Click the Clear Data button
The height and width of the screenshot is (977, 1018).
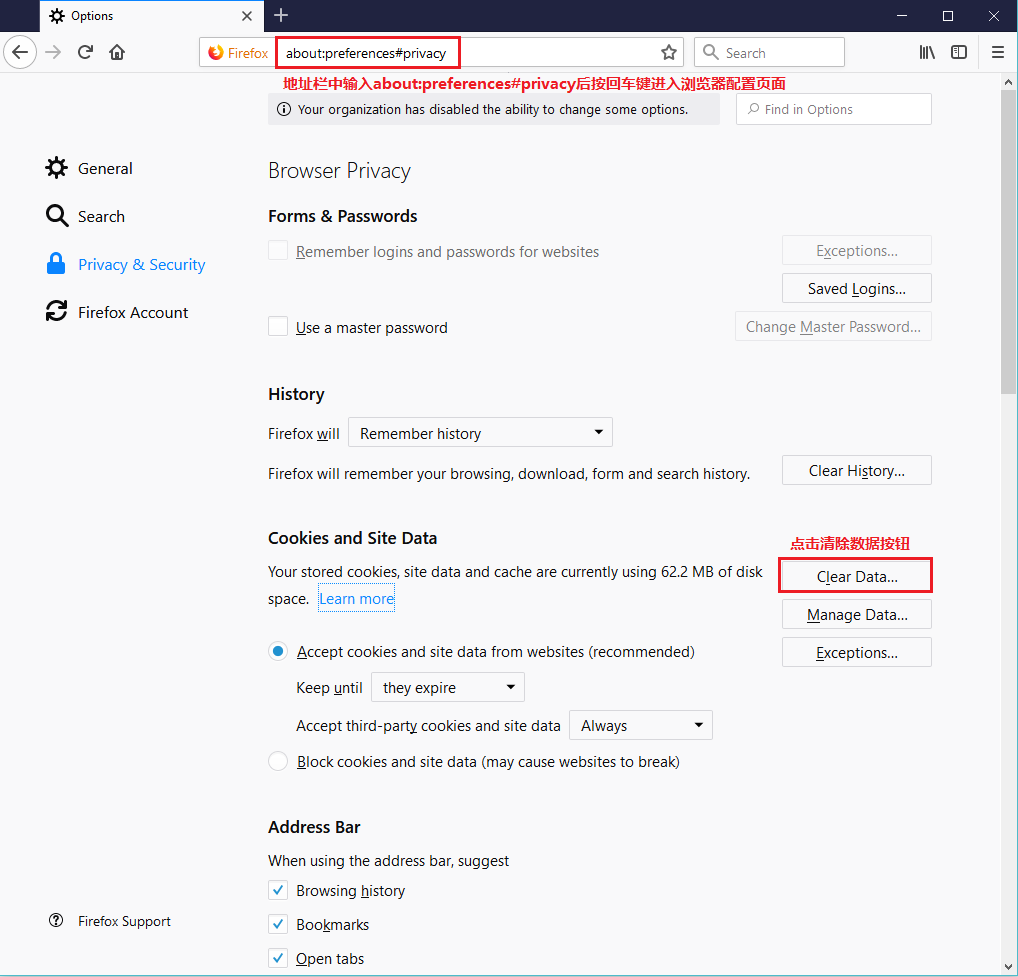(x=856, y=576)
